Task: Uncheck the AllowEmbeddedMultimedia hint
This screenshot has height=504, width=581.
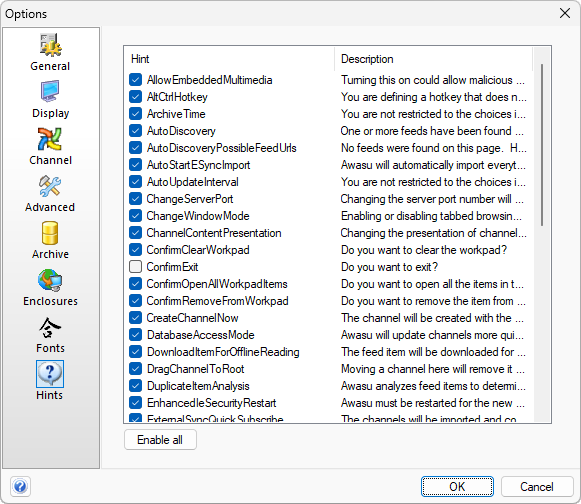Action: [136, 80]
